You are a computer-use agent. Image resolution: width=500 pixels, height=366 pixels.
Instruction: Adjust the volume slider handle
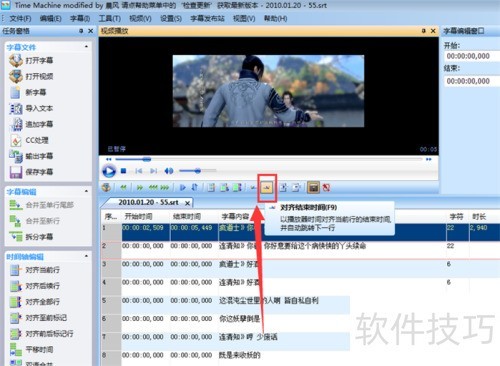click(x=198, y=171)
